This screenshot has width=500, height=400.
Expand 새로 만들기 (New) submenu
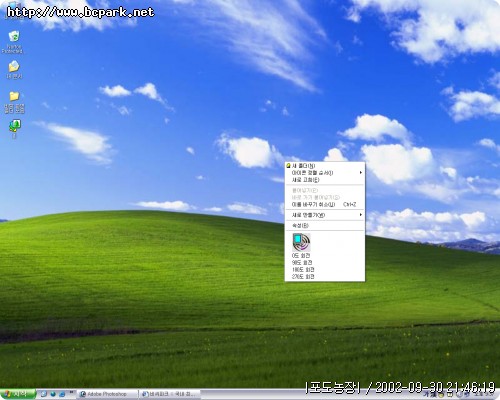coord(325,215)
